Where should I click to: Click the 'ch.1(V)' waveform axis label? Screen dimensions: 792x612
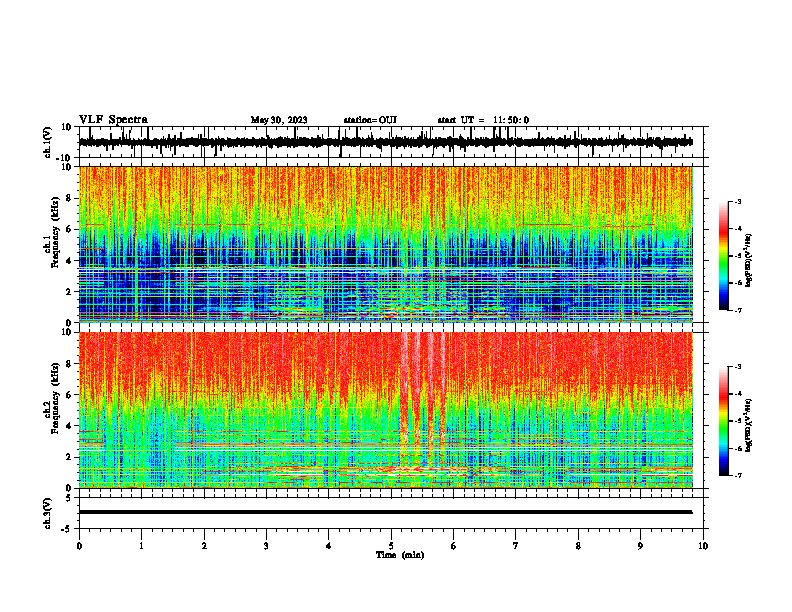[48, 142]
